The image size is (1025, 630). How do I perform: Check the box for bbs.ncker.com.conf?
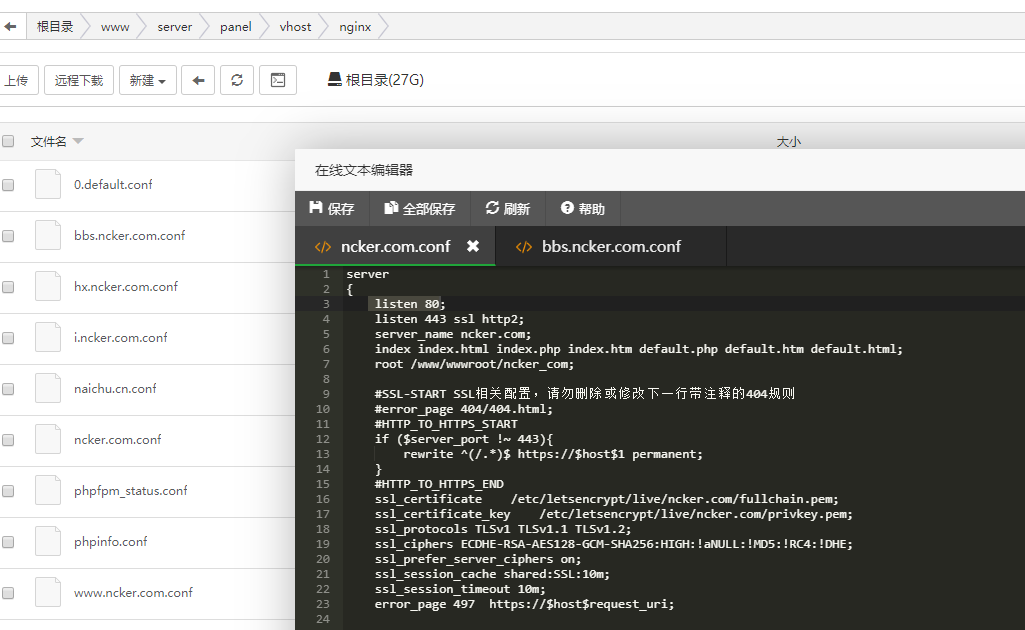[8, 236]
